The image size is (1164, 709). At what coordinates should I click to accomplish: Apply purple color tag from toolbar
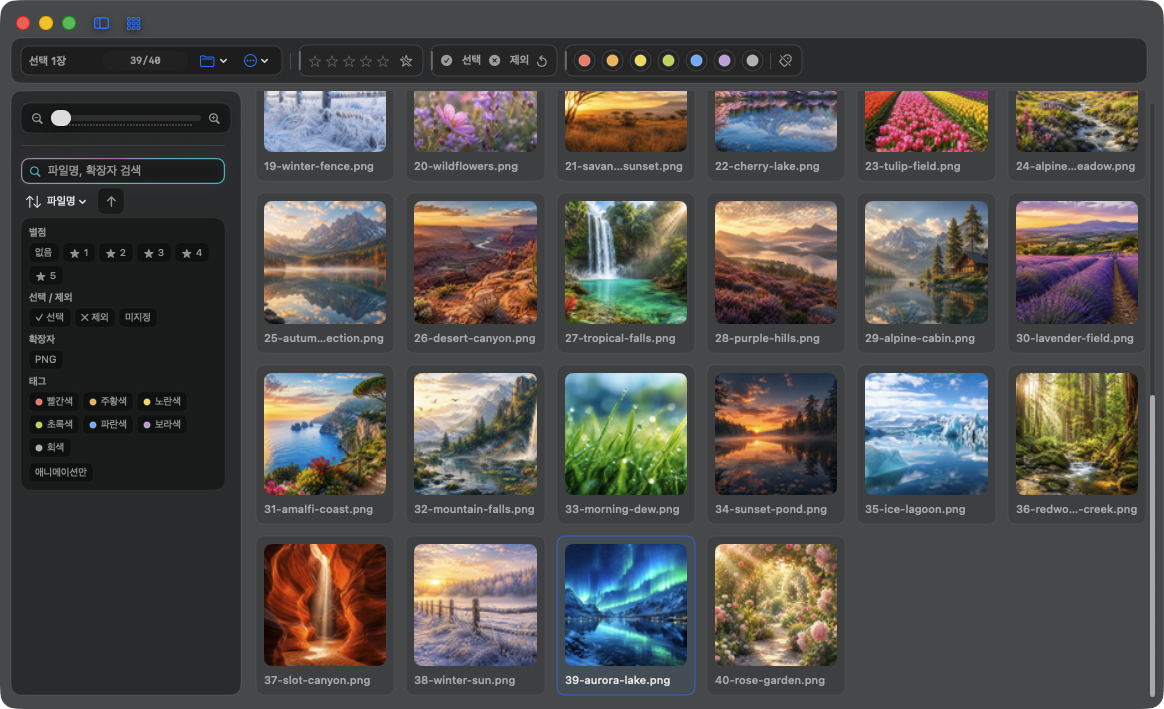[725, 61]
